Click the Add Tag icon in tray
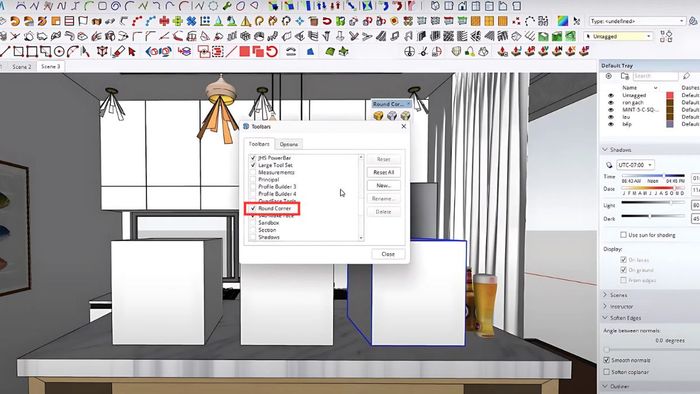Image resolution: width=700 pixels, height=394 pixels. click(x=609, y=76)
